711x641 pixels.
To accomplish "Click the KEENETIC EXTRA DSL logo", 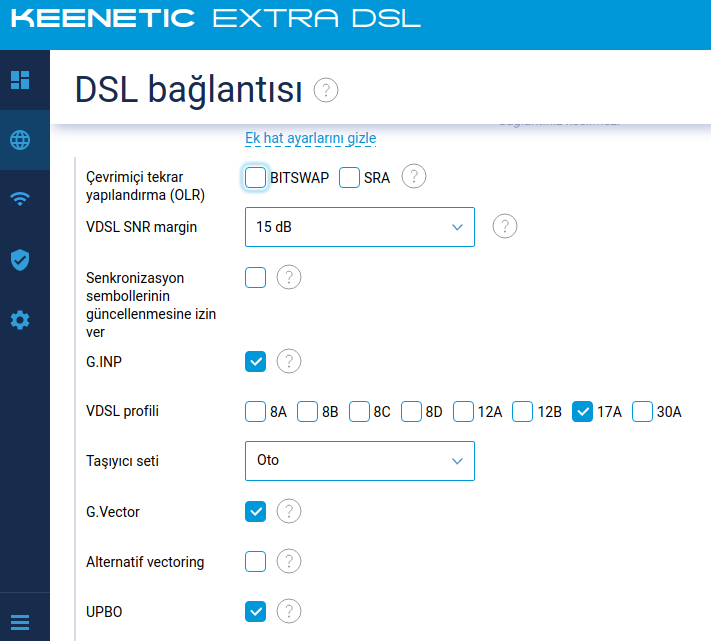I will tap(216, 19).
